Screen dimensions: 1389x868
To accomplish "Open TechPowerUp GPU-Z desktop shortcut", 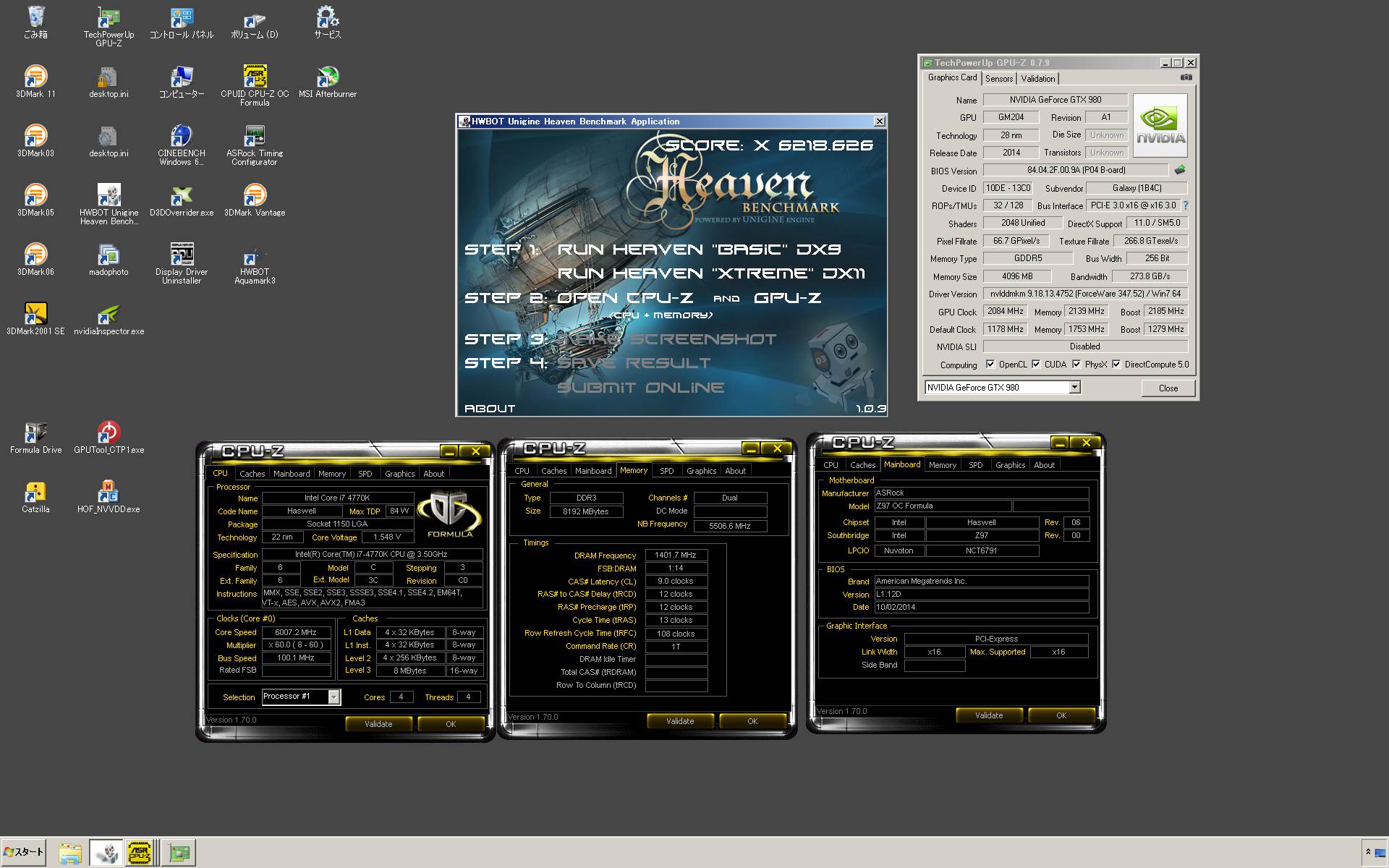I will point(109,26).
